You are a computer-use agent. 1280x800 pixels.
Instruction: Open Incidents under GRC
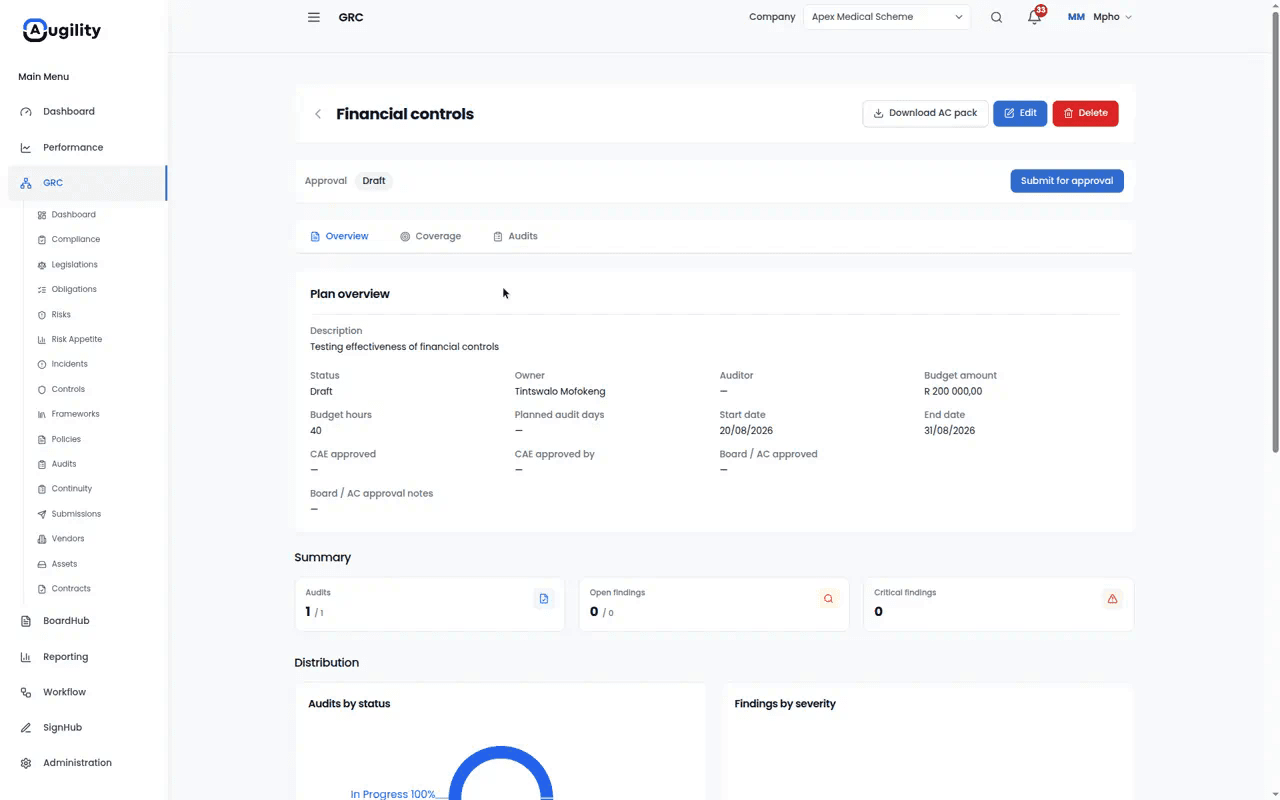[70, 365]
